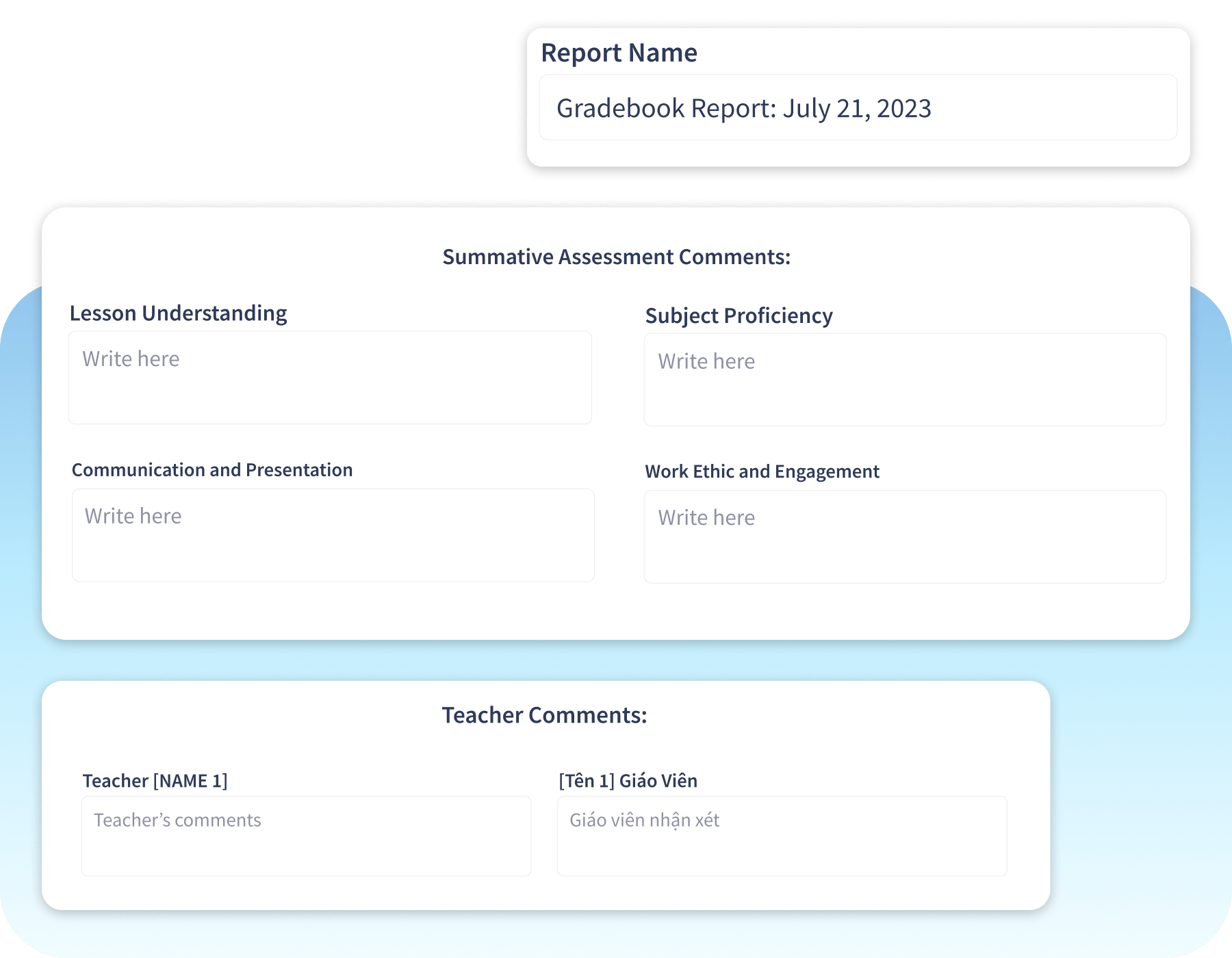Click the Work Ethic and Engagement label
1232x958 pixels.
[x=762, y=471]
